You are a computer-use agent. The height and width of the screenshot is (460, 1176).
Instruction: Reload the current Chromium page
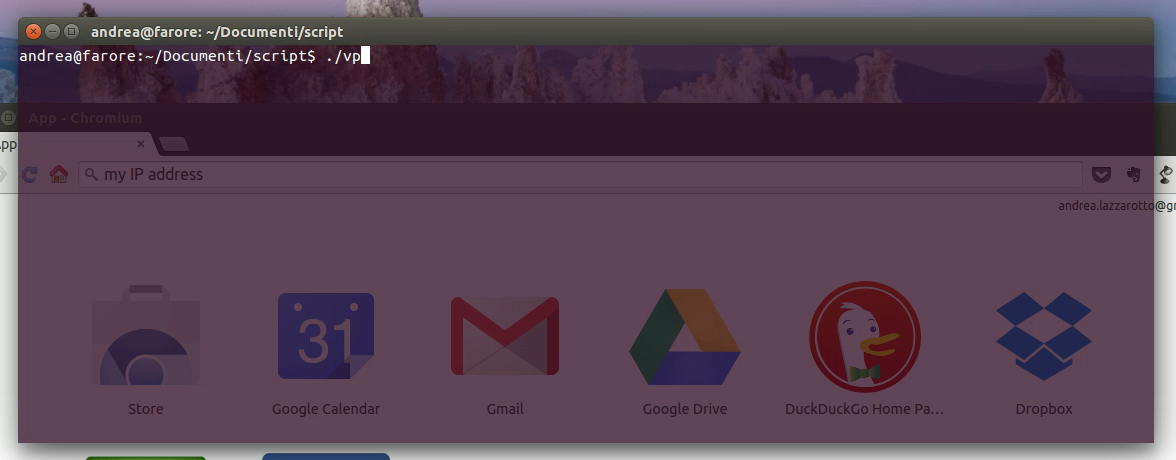(30, 175)
